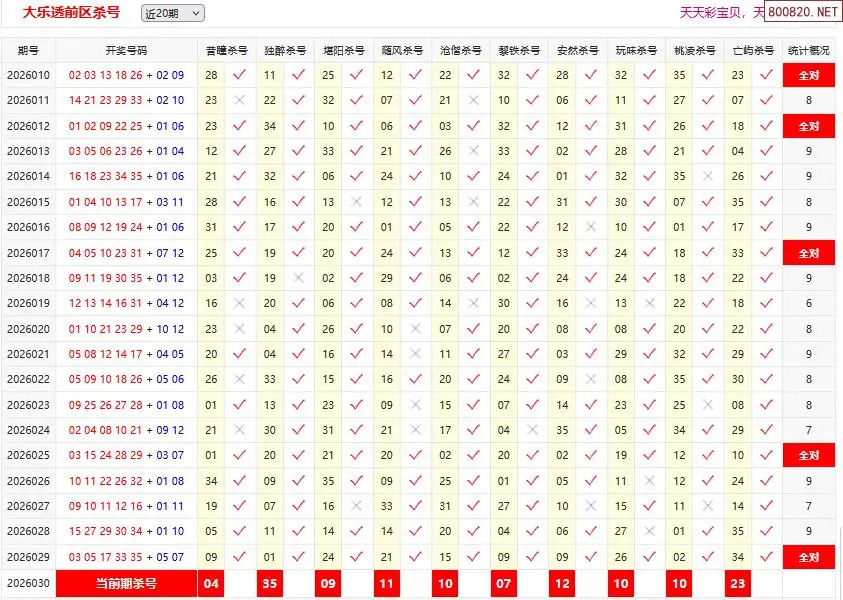The width and height of the screenshot is (843, 600).
Task: Click the checkmark for 黎铁杀号 in row 2026012
Action: pyautogui.click(x=532, y=126)
